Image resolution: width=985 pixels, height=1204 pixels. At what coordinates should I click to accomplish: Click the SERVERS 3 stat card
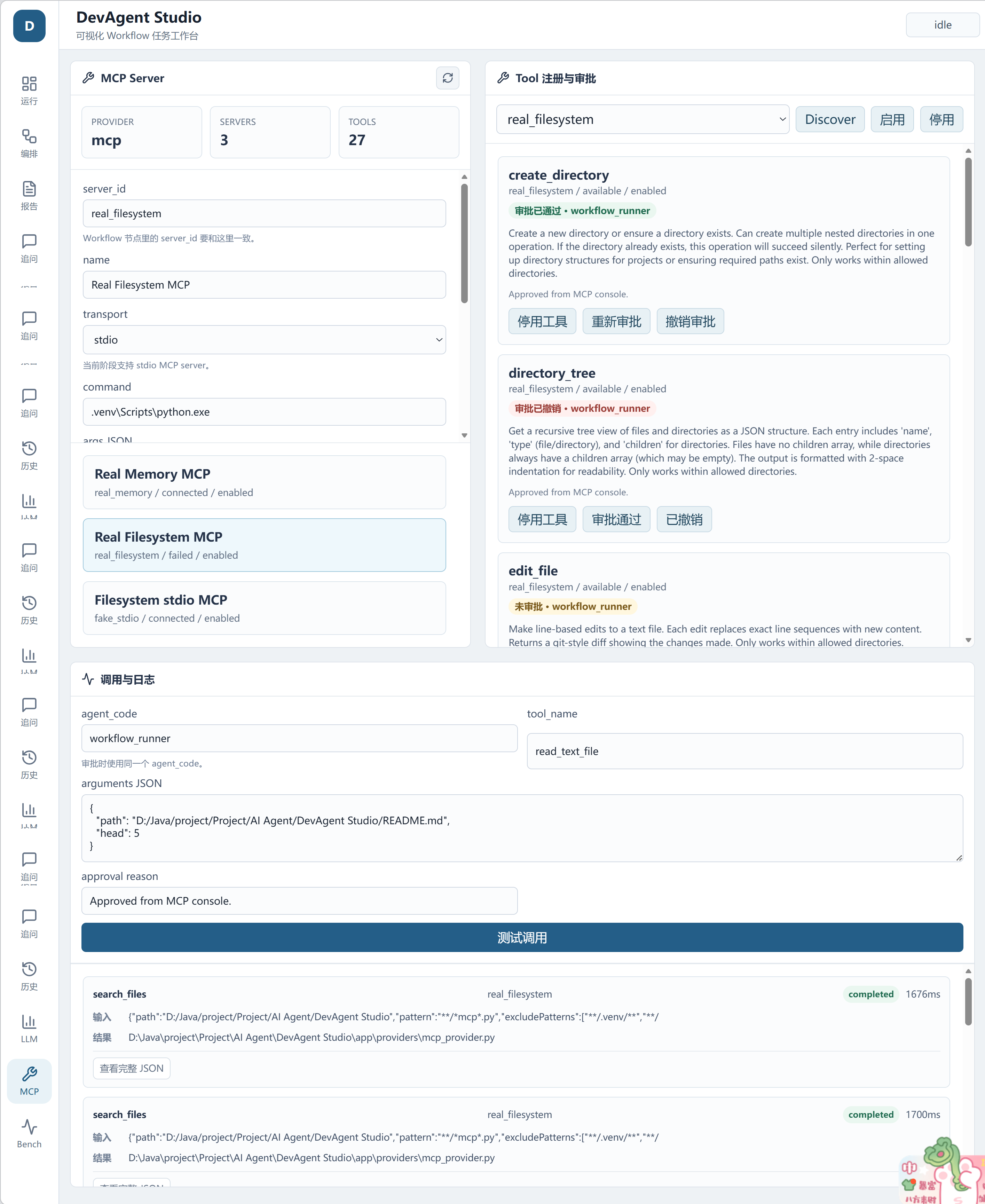pyautogui.click(x=270, y=132)
